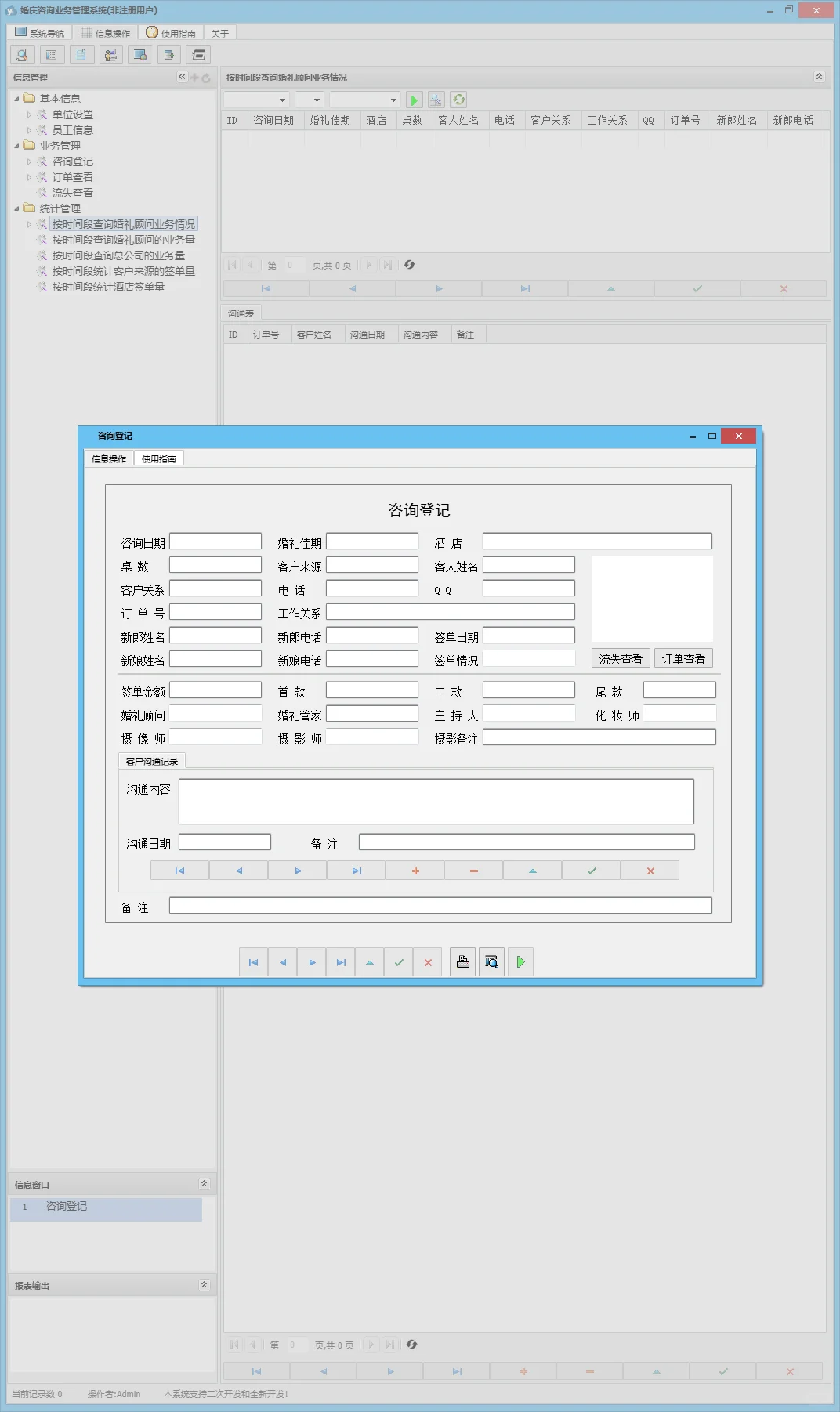Viewport: 840px width, 1412px height.
Task: Click the 咨询日期 input field in dialog
Action: click(x=215, y=541)
